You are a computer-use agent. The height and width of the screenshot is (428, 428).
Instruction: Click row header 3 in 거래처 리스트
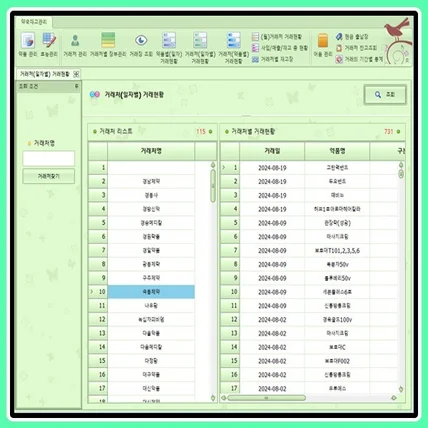coord(98,195)
